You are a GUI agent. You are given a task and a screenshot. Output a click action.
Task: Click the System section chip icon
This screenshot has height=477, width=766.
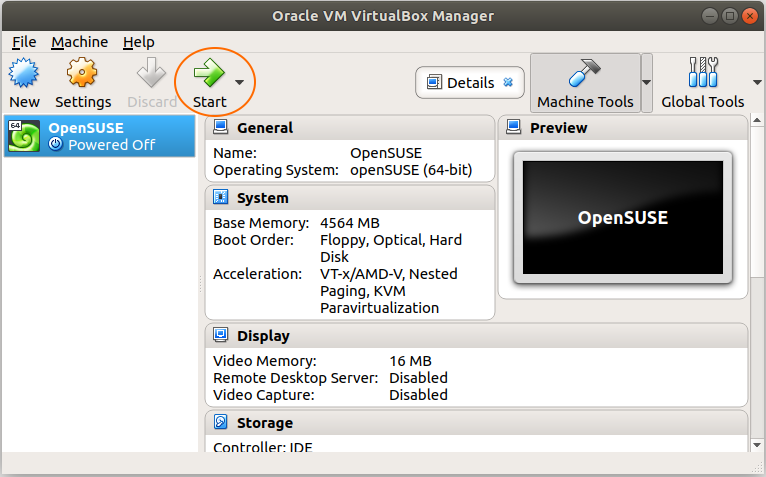(x=220, y=197)
